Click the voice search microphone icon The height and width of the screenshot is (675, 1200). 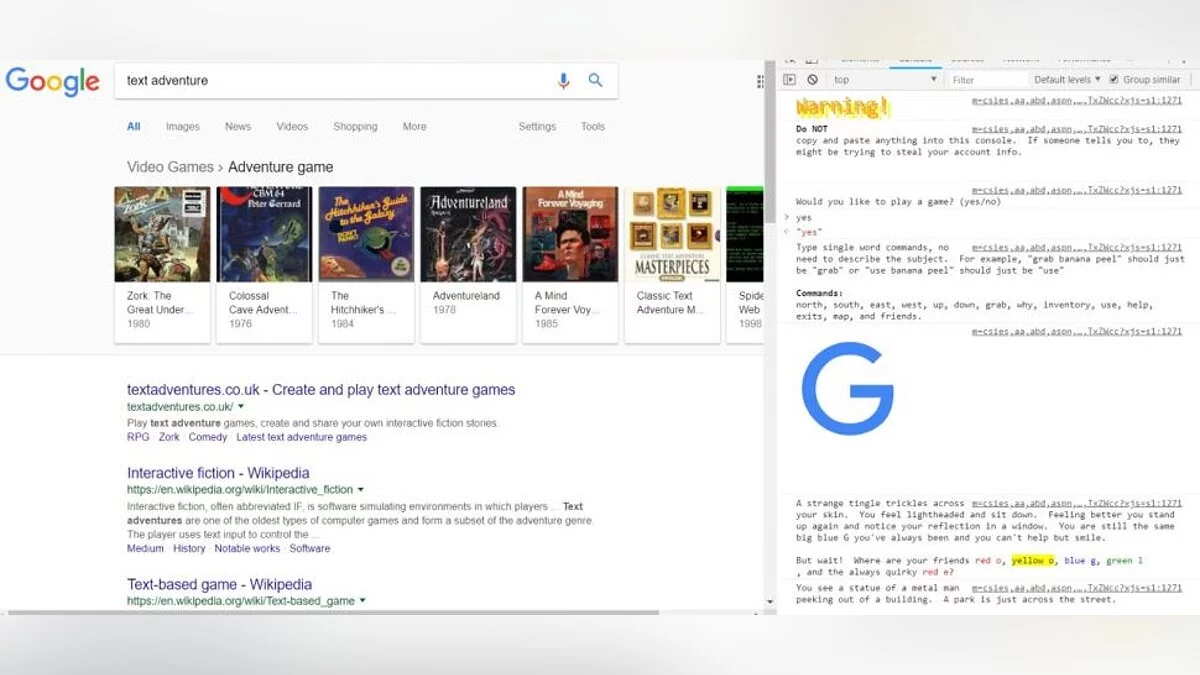click(563, 81)
